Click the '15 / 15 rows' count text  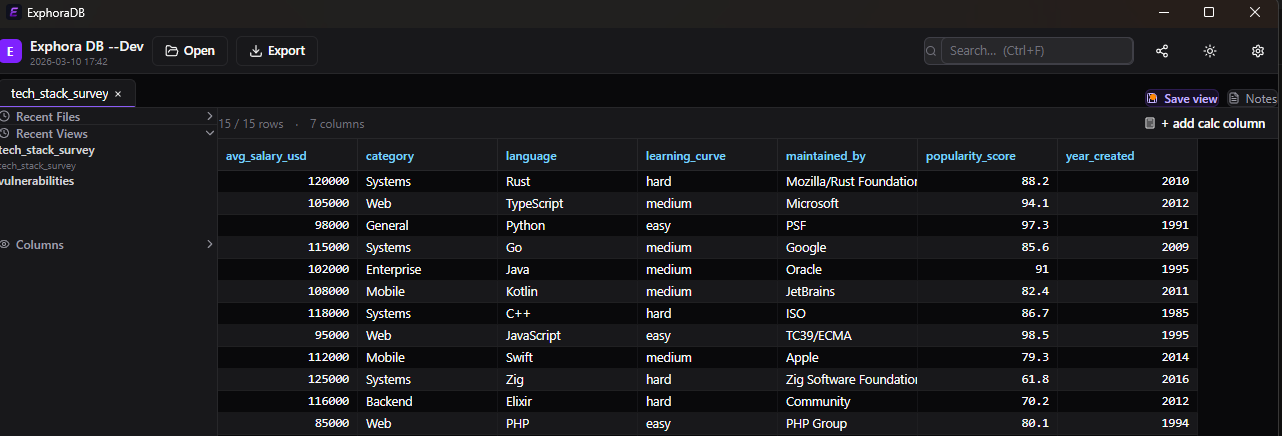pyautogui.click(x=251, y=124)
